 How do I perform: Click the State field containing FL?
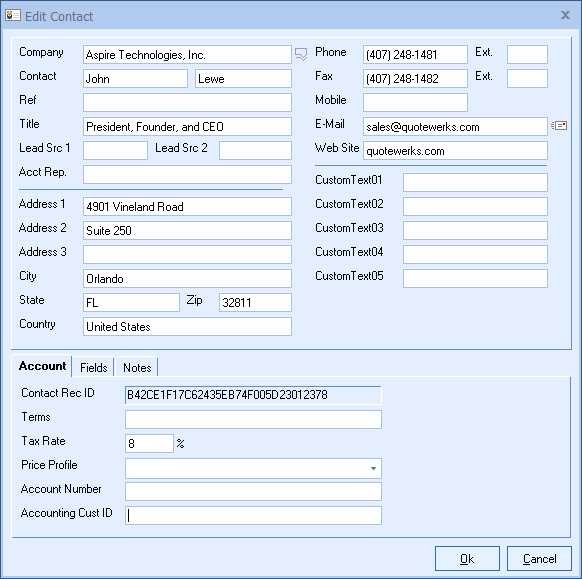(131, 302)
